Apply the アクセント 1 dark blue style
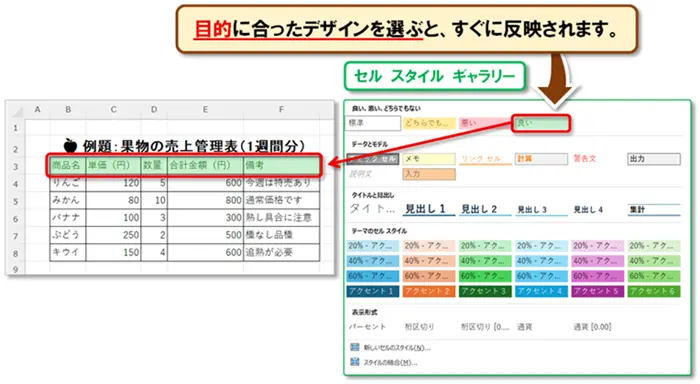Screen dimensions: 700x384 [x=373, y=291]
